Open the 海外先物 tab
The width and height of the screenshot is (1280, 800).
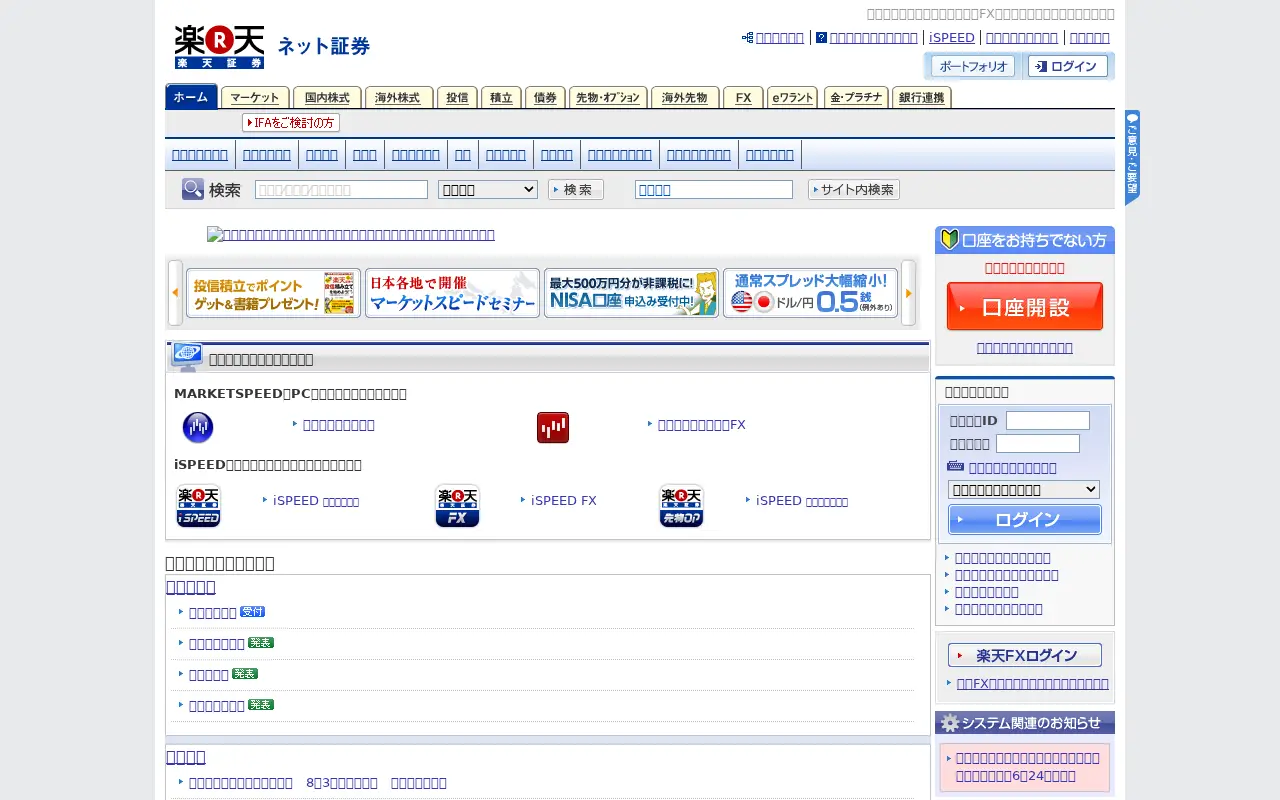685,98
